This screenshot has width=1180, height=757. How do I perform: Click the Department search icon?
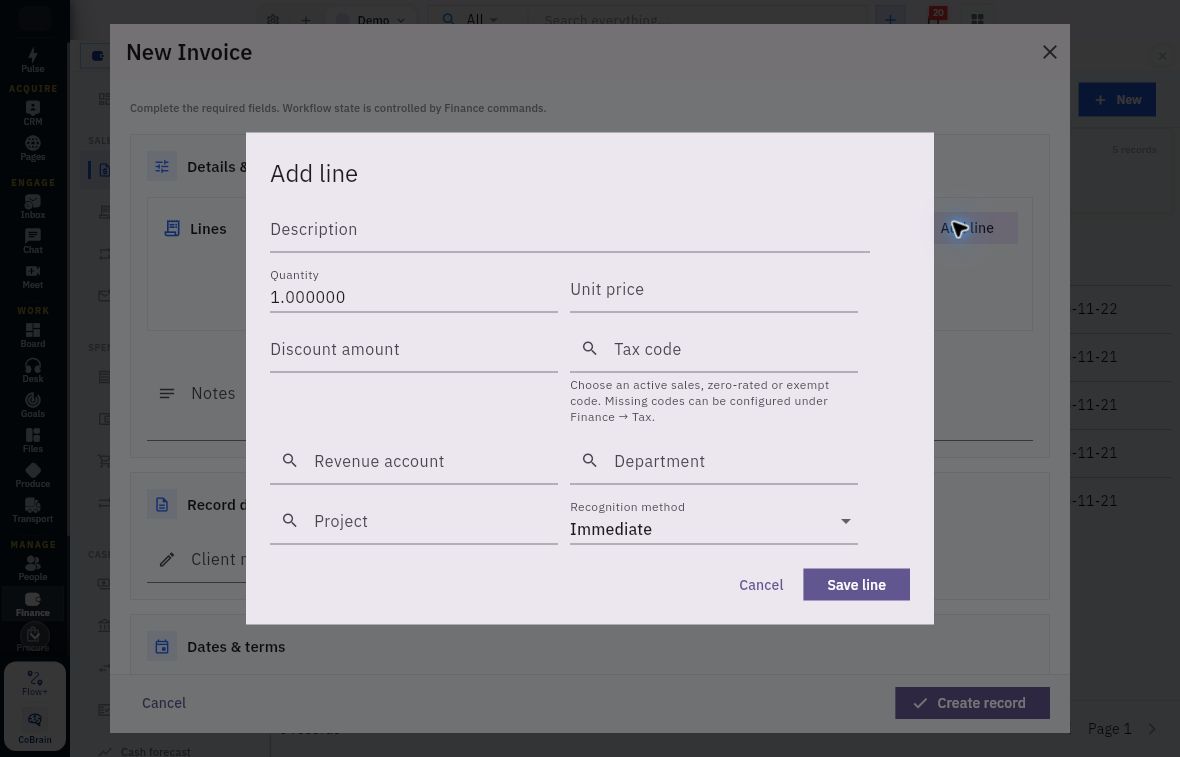pyautogui.click(x=590, y=461)
